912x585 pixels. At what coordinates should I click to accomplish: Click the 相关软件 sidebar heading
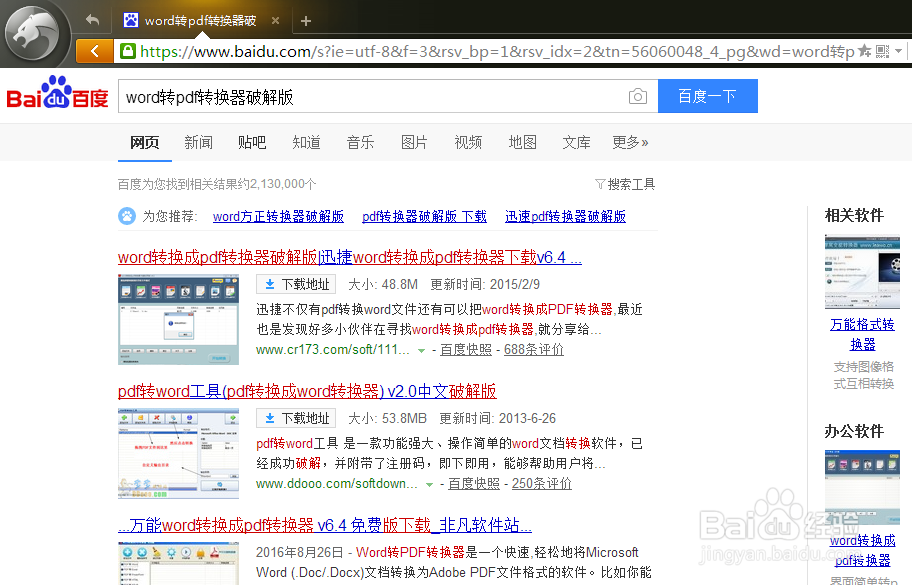click(x=854, y=216)
